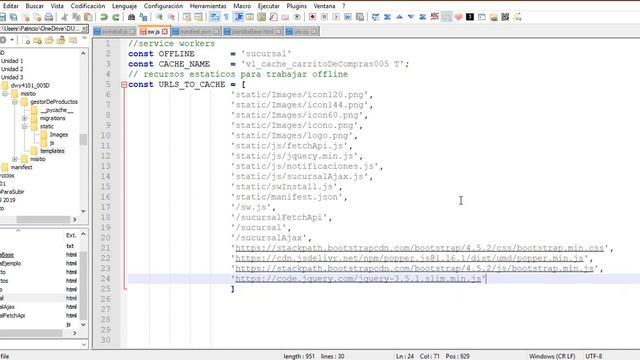This screenshot has height=360, width=640.
Task: Select the sw.js tab
Action: (153, 31)
